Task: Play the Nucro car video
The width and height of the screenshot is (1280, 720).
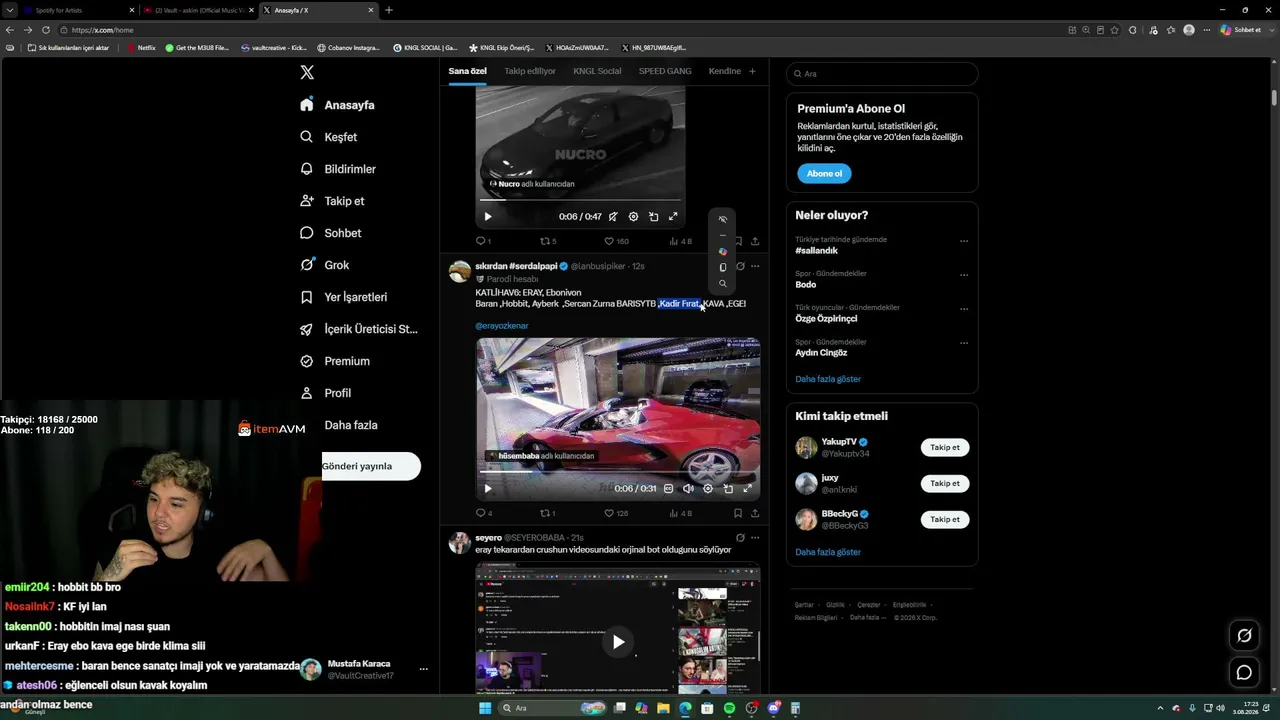Action: coord(488,216)
